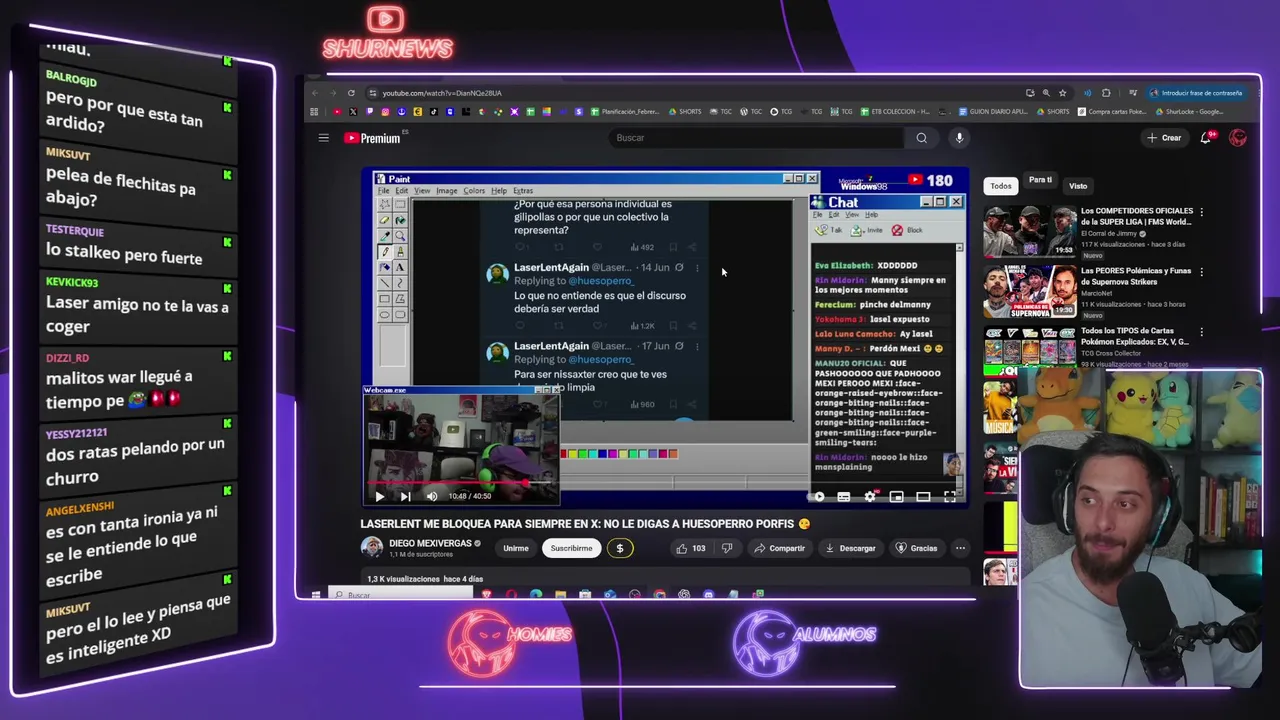1280x720 pixels.
Task: Click the Gracias thanks button
Action: 917,548
